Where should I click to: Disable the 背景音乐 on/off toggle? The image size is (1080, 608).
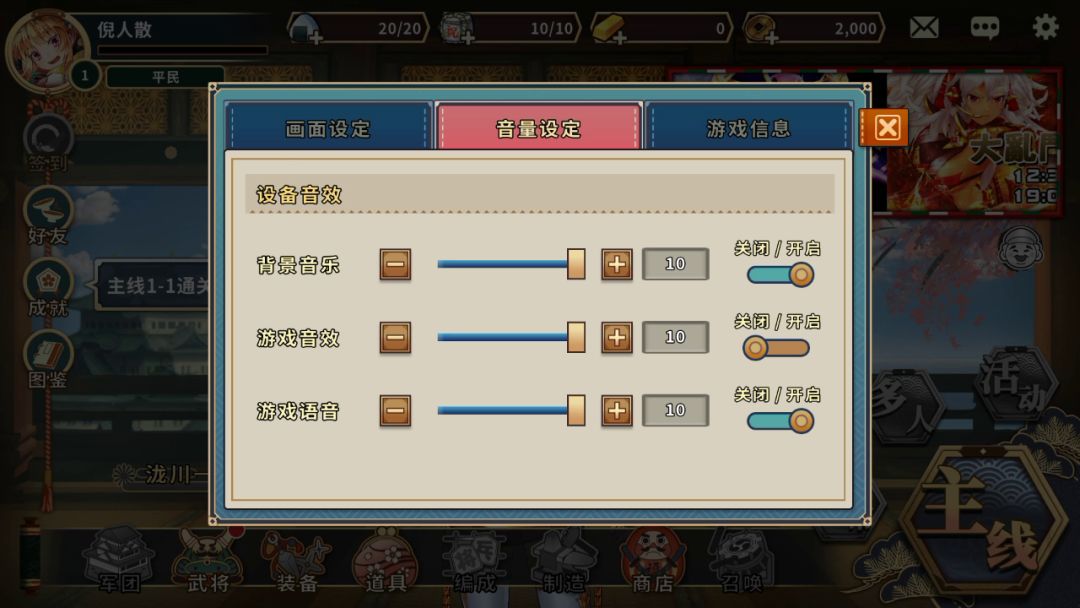pyautogui.click(x=780, y=275)
